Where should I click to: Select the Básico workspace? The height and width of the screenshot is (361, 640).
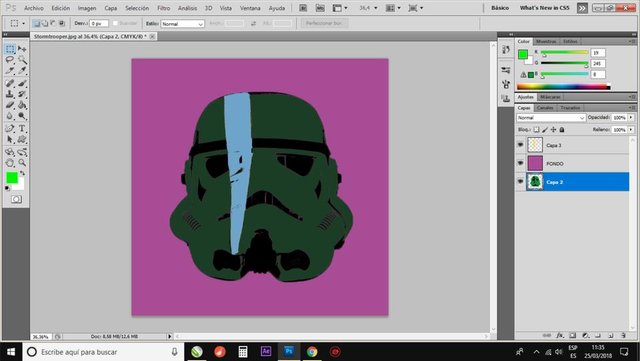click(x=500, y=8)
